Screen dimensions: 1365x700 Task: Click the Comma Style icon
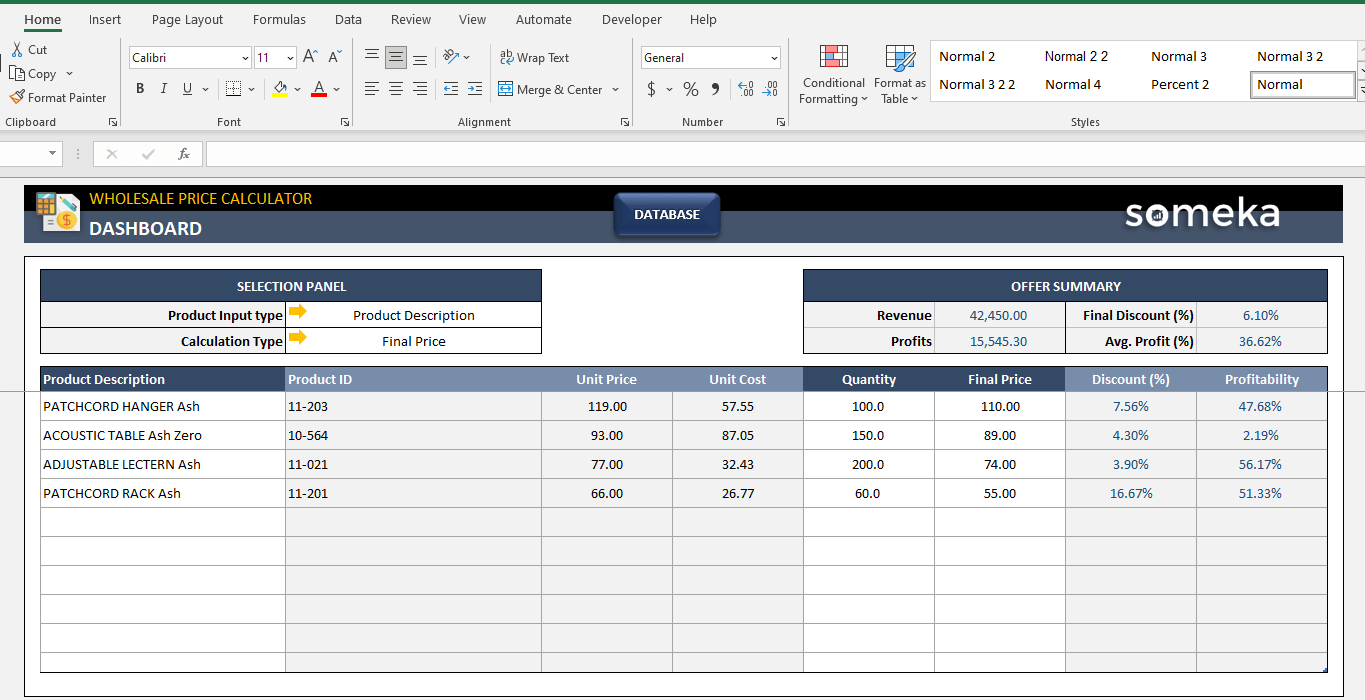pyautogui.click(x=713, y=89)
